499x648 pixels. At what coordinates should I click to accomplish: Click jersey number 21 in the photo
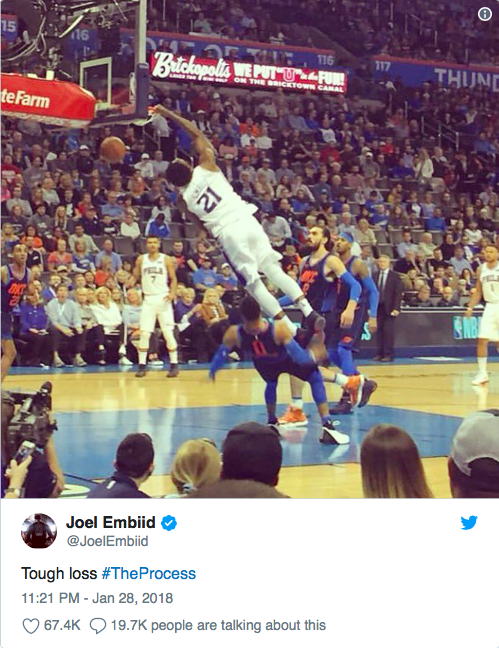210,198
